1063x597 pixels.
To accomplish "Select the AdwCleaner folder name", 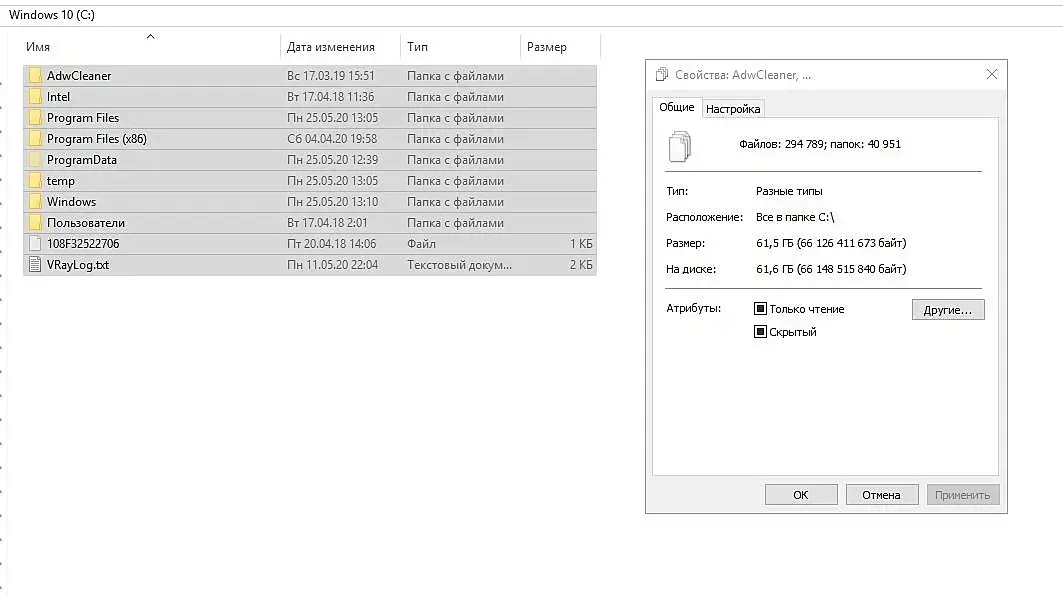I will tap(79, 75).
